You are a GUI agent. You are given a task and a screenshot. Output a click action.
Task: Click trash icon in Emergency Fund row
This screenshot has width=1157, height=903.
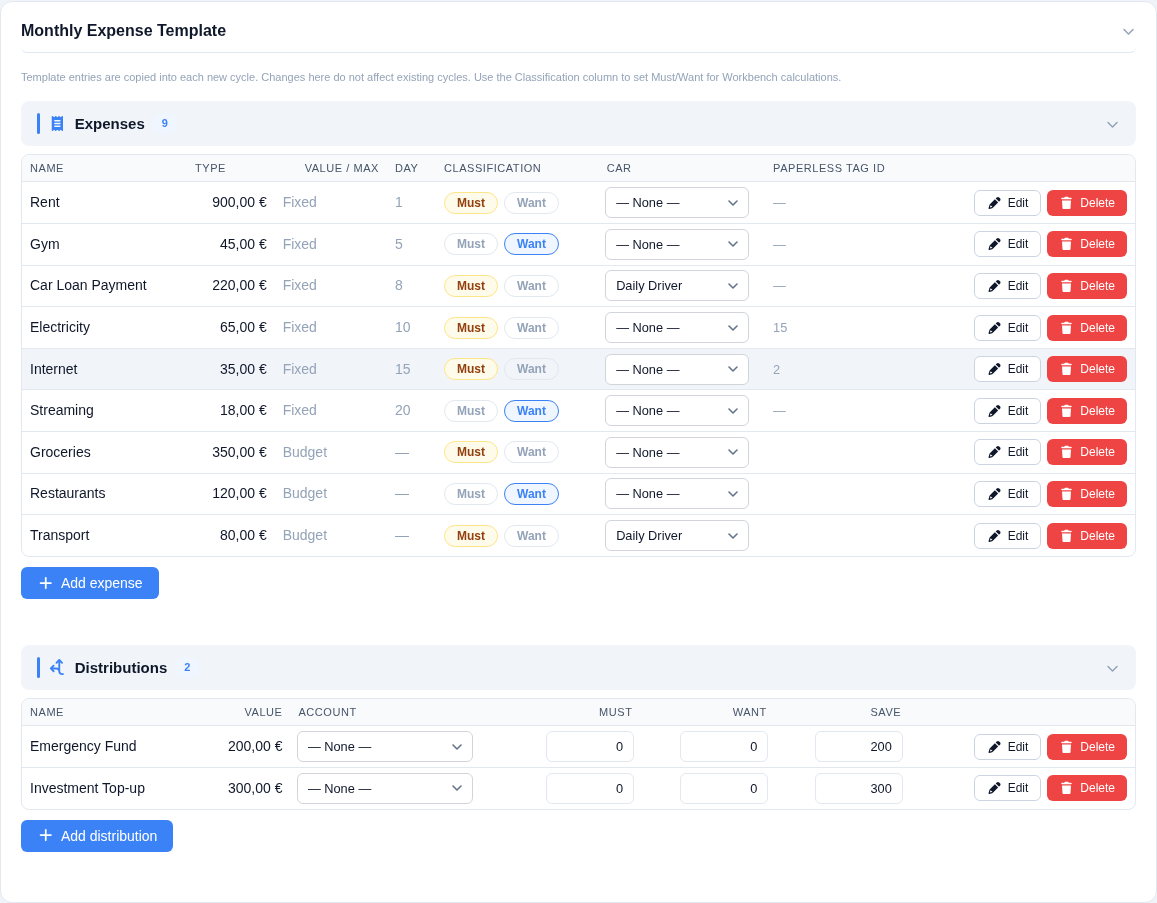tap(1066, 747)
